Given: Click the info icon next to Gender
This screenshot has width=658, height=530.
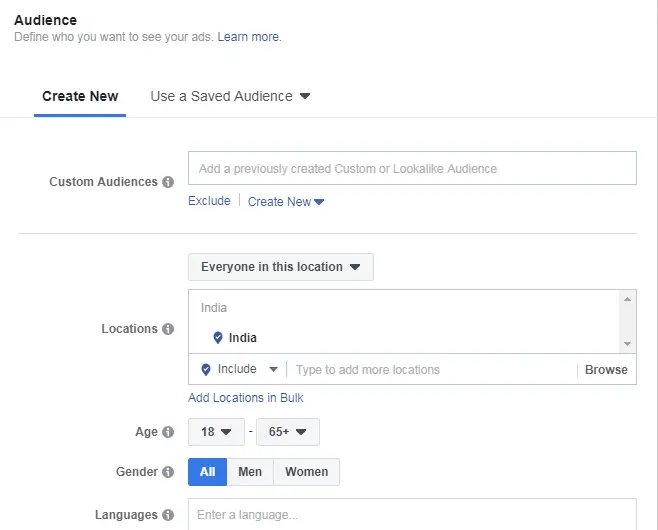Looking at the screenshot, I should point(168,472).
